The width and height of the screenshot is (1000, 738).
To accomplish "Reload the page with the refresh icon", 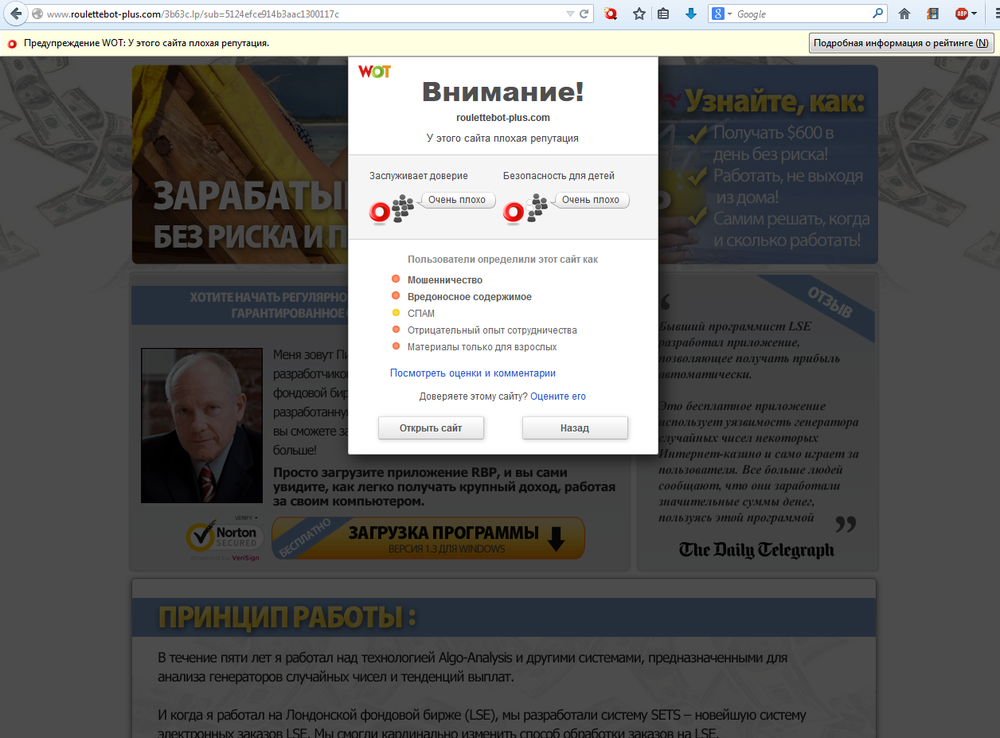I will click(x=584, y=14).
